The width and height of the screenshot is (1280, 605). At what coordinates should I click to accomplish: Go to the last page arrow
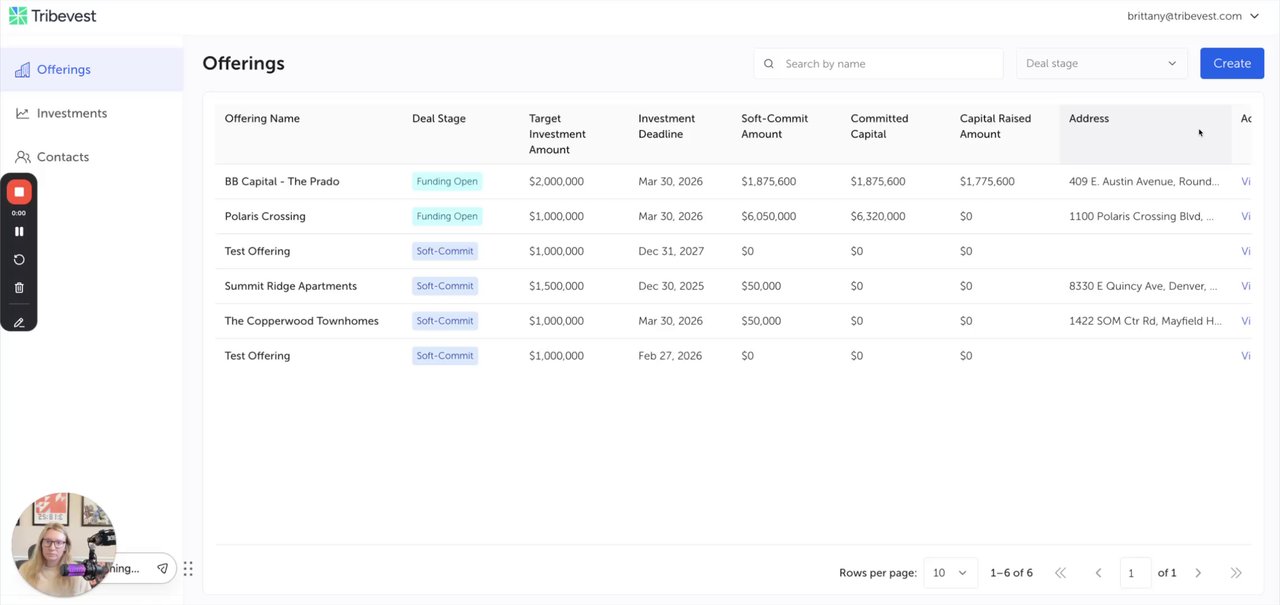point(1236,573)
